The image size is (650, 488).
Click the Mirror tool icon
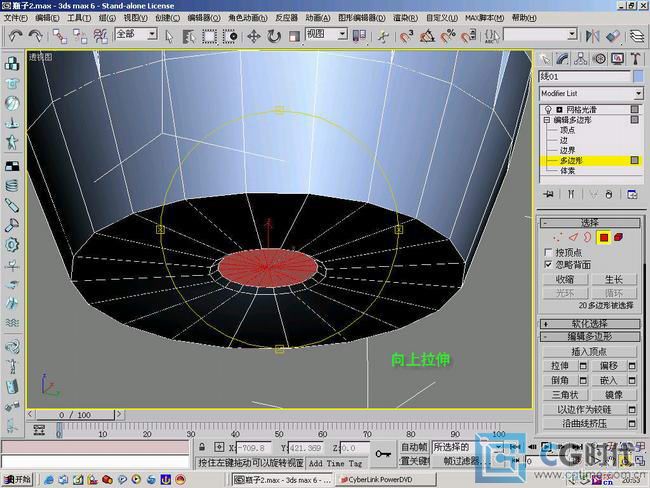(x=592, y=36)
